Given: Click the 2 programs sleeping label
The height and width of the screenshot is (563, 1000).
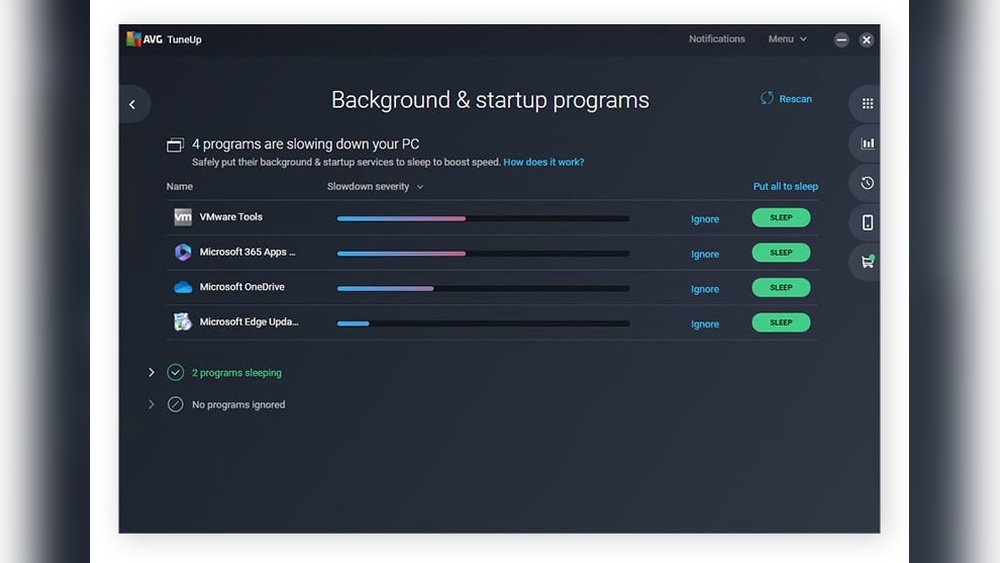Looking at the screenshot, I should point(237,372).
